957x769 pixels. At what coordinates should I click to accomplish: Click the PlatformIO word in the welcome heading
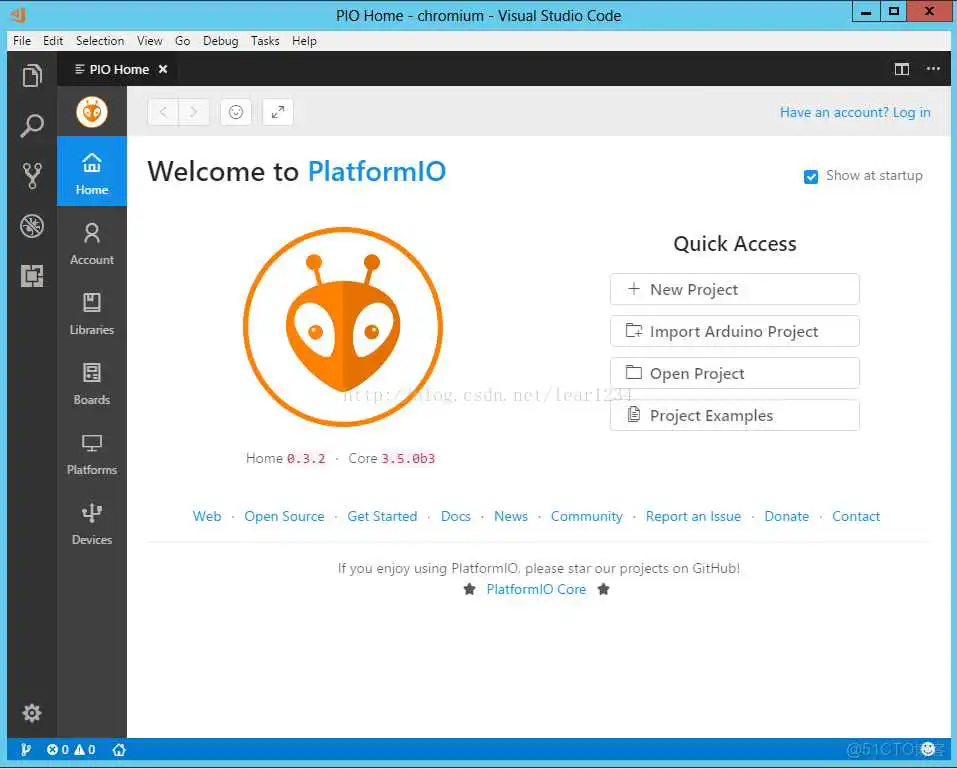tap(377, 171)
